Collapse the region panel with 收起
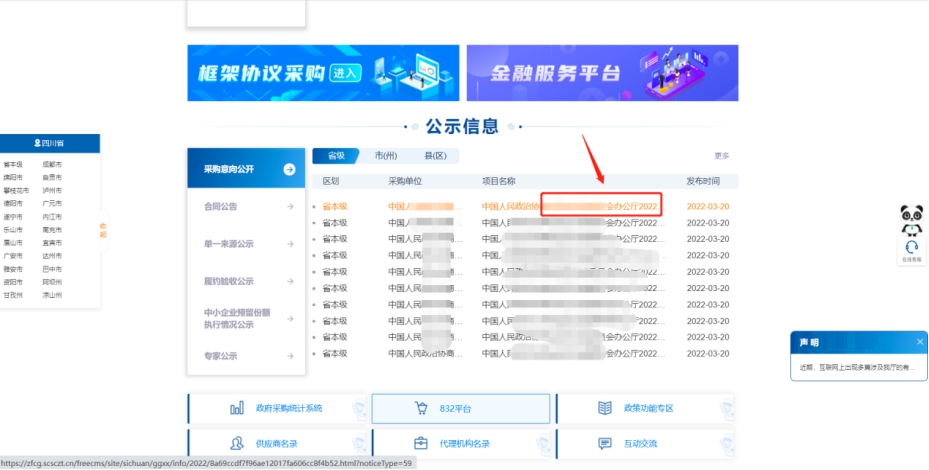Screen dimensions: 929x470 pos(103,230)
